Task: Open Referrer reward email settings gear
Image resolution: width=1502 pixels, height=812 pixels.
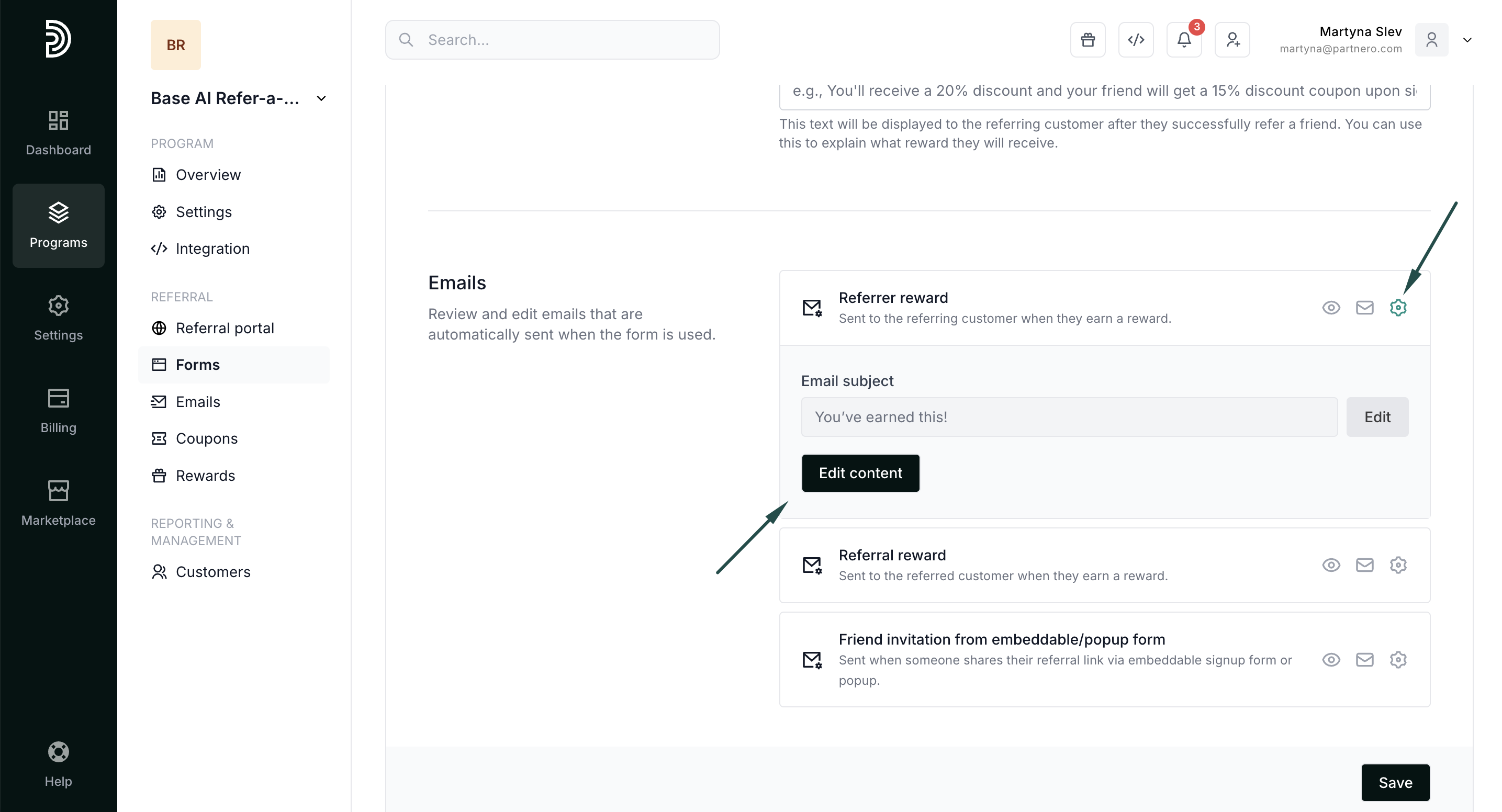Action: [x=1398, y=307]
